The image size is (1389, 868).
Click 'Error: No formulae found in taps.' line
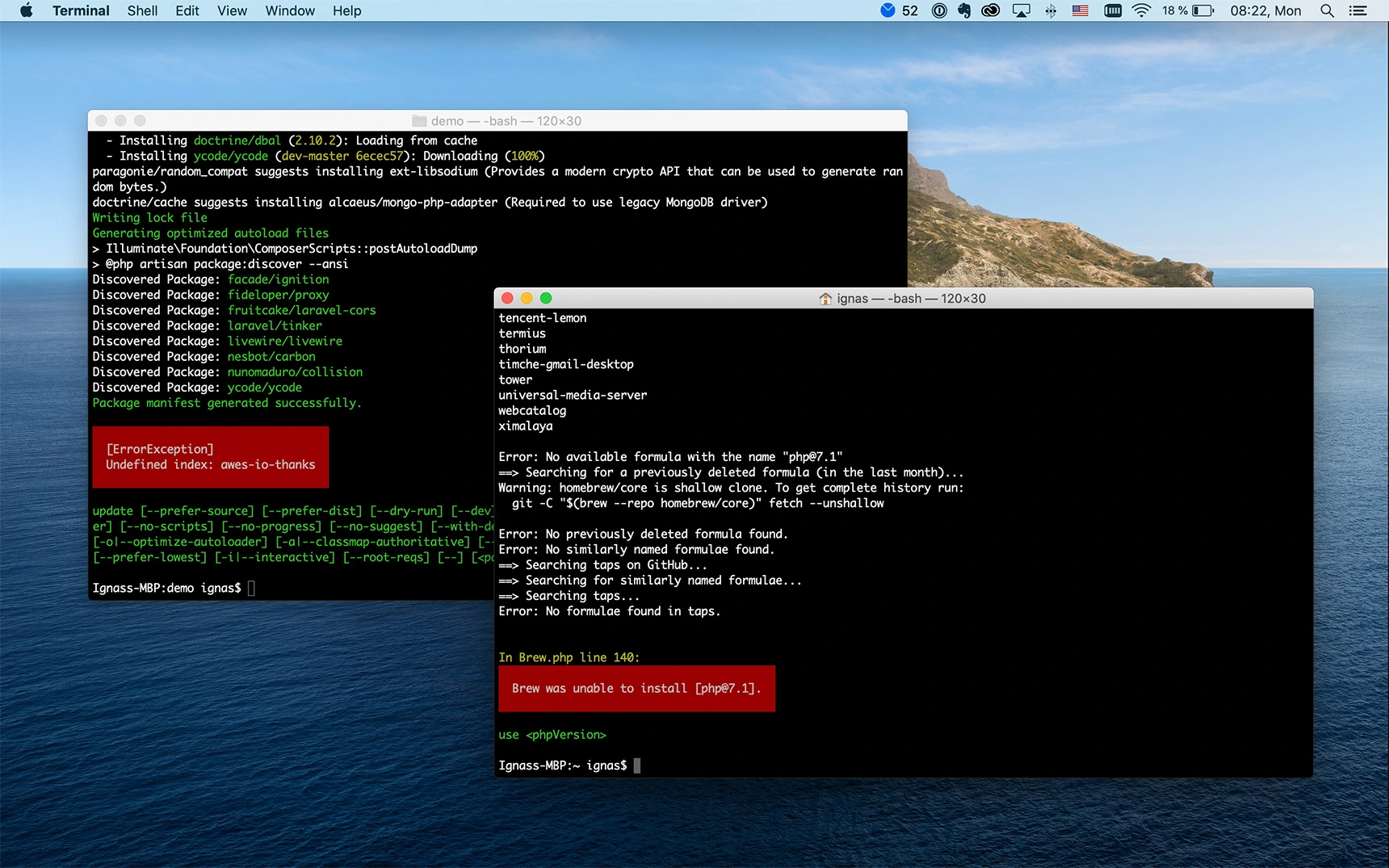(x=609, y=611)
